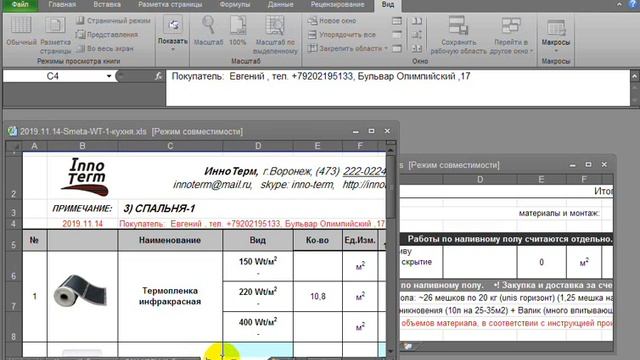The width and height of the screenshot is (640, 360).
Task: Select cell 220 Wt/м2
Action: [258, 296]
